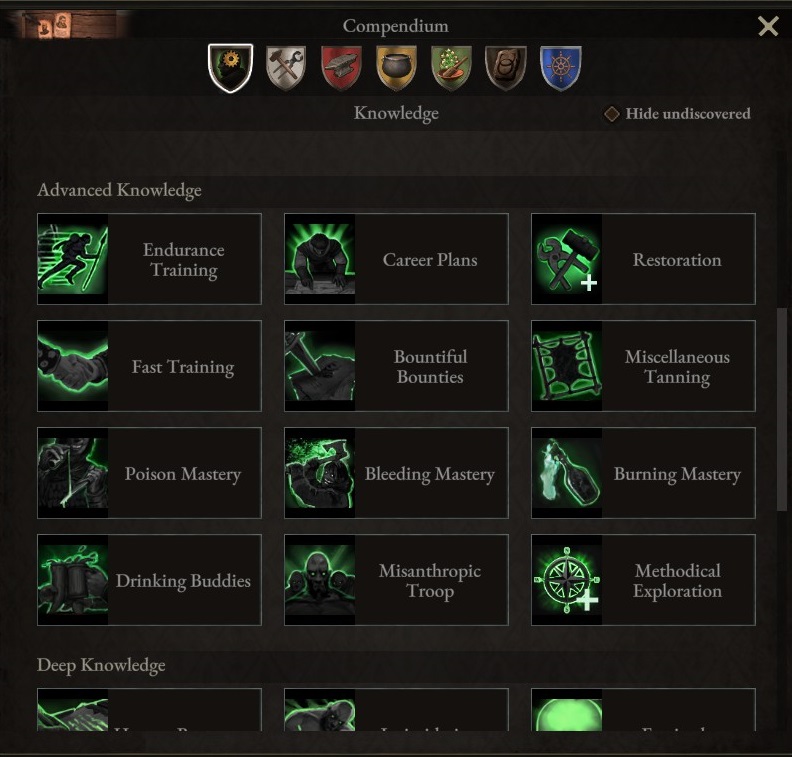Open the Endurance Training knowledge entry
Viewport: 792px width, 757px height.
(x=150, y=259)
